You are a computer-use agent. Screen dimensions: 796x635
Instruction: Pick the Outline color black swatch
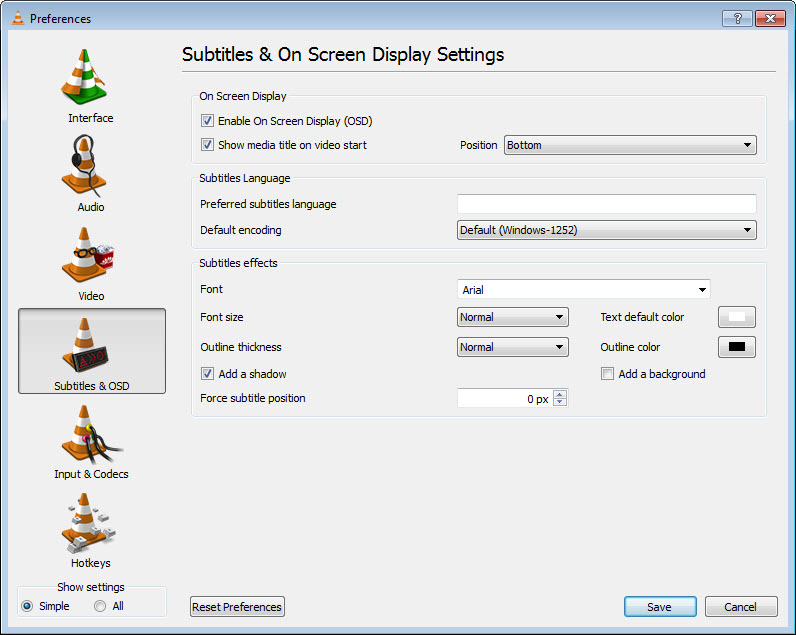coord(737,347)
